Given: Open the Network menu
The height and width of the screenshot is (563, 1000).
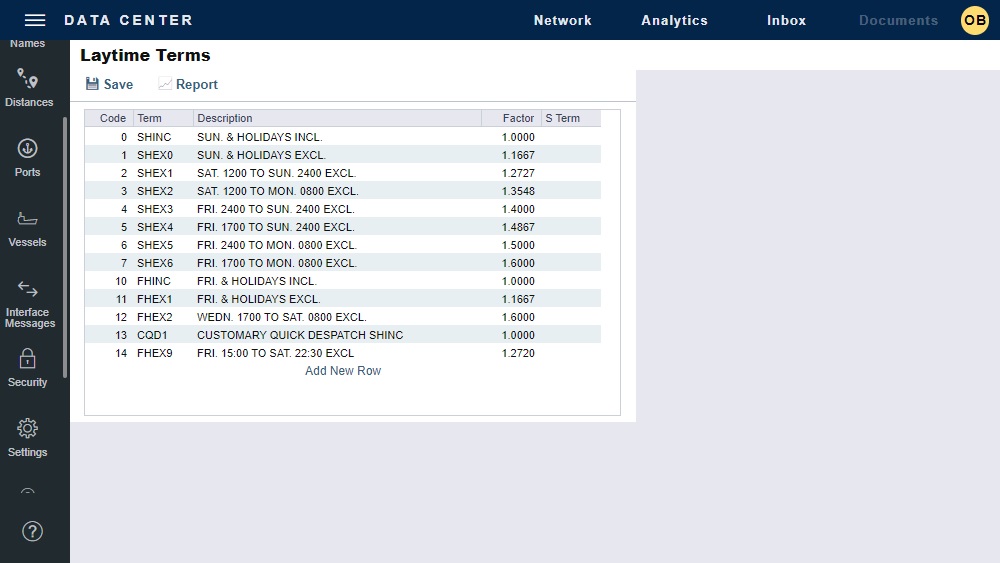Looking at the screenshot, I should pos(562,20).
